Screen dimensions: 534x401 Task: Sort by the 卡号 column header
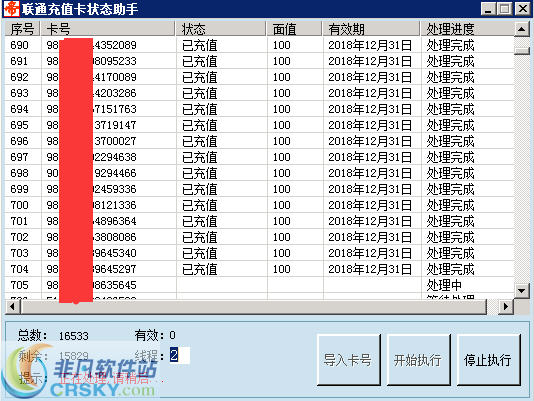coord(108,29)
